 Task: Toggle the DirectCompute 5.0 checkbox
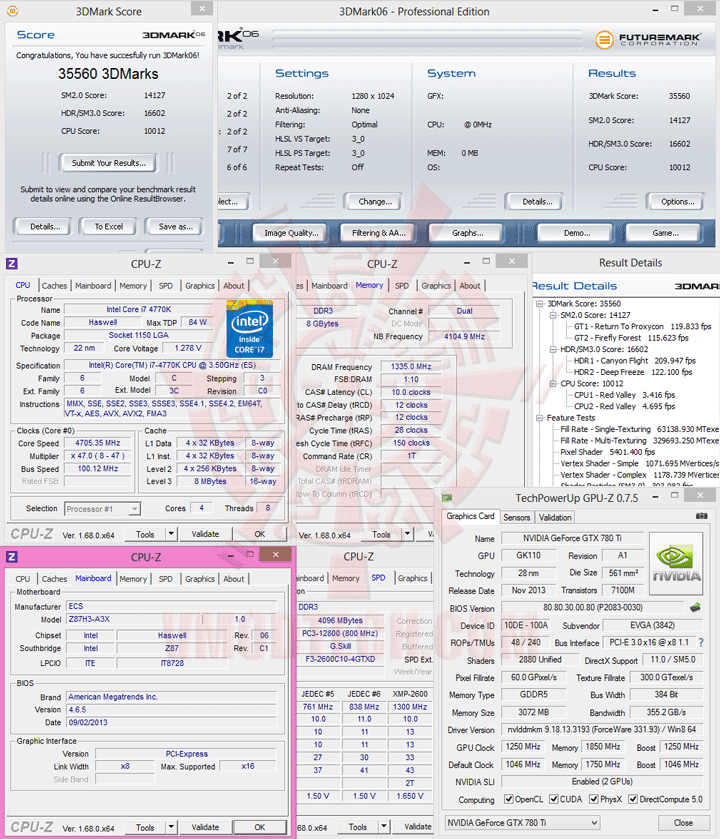pos(633,799)
